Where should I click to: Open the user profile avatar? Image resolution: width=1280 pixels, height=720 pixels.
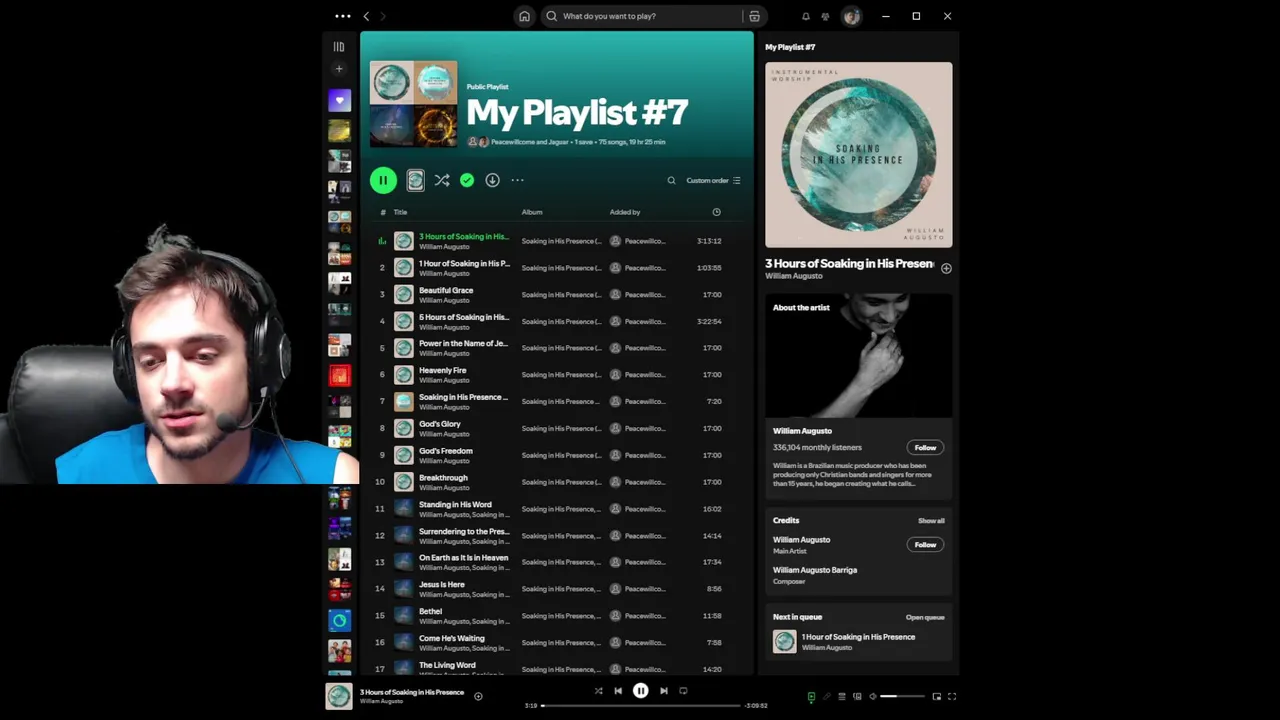pos(851,16)
